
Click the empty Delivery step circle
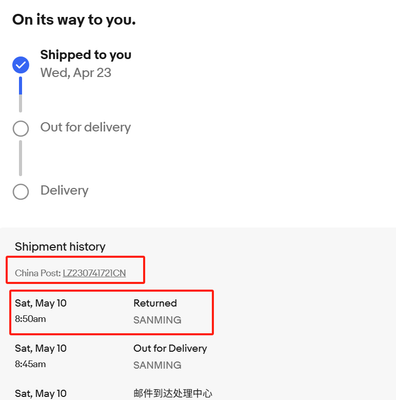pos(21,192)
